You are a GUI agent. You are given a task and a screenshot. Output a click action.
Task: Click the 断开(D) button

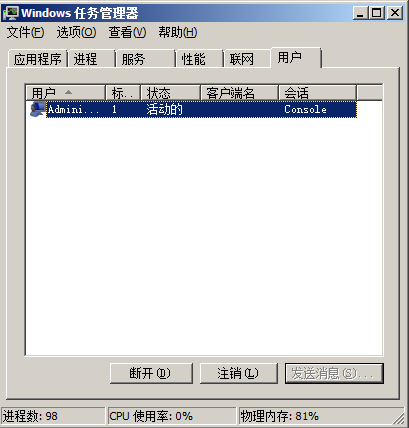pyautogui.click(x=151, y=373)
